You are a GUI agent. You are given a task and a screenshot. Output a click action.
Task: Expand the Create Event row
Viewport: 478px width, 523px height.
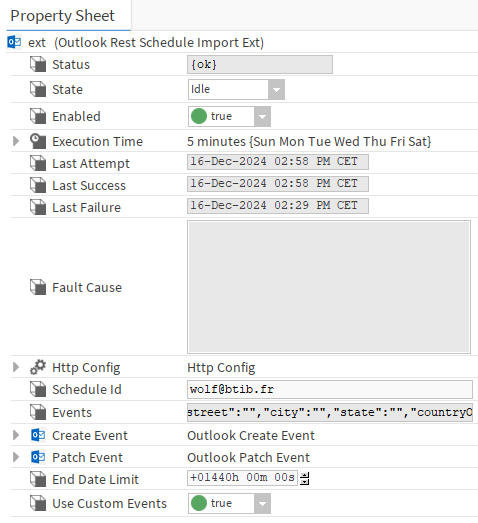click(16, 435)
